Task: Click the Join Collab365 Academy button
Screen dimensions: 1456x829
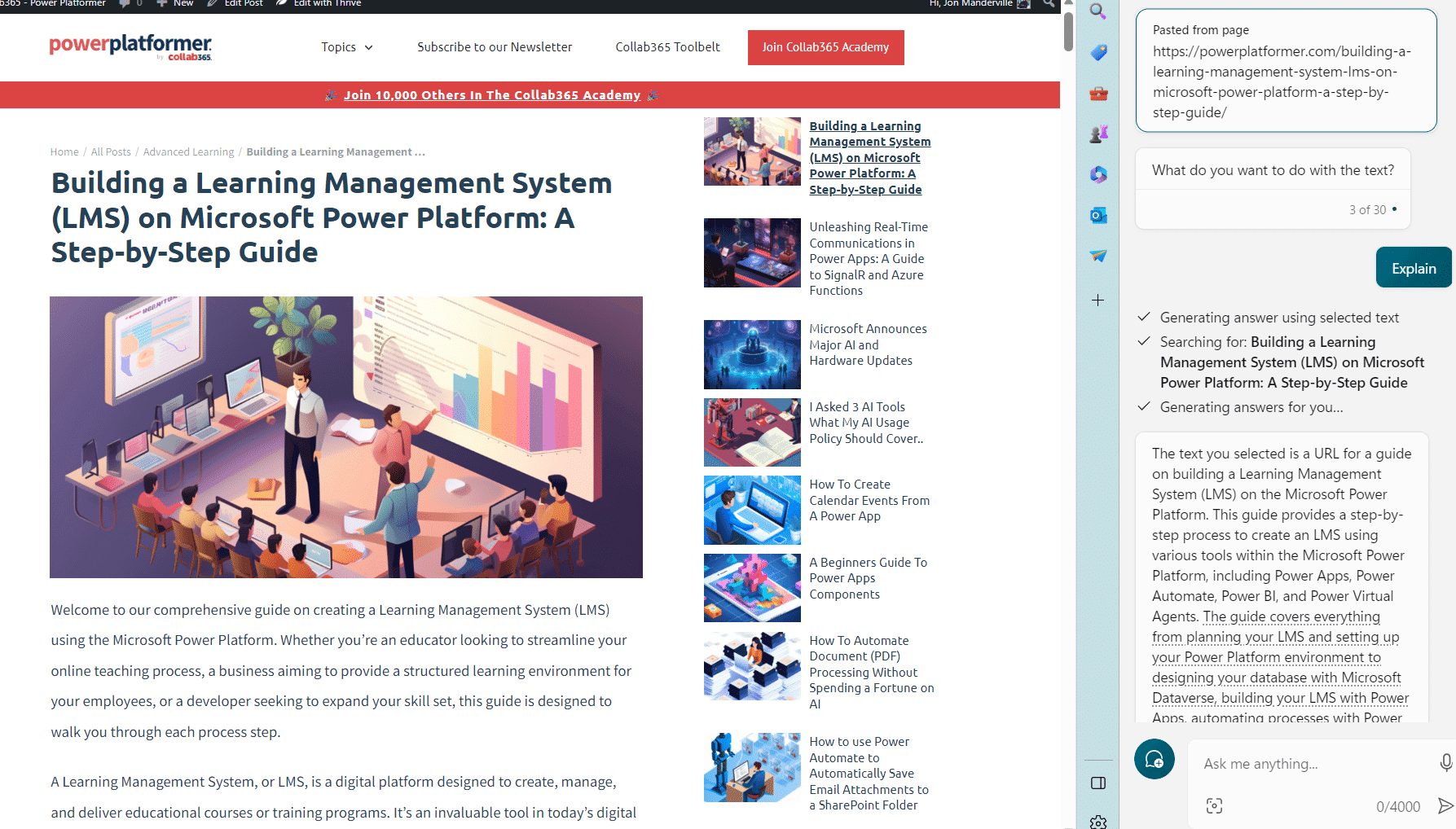Action: pos(825,47)
